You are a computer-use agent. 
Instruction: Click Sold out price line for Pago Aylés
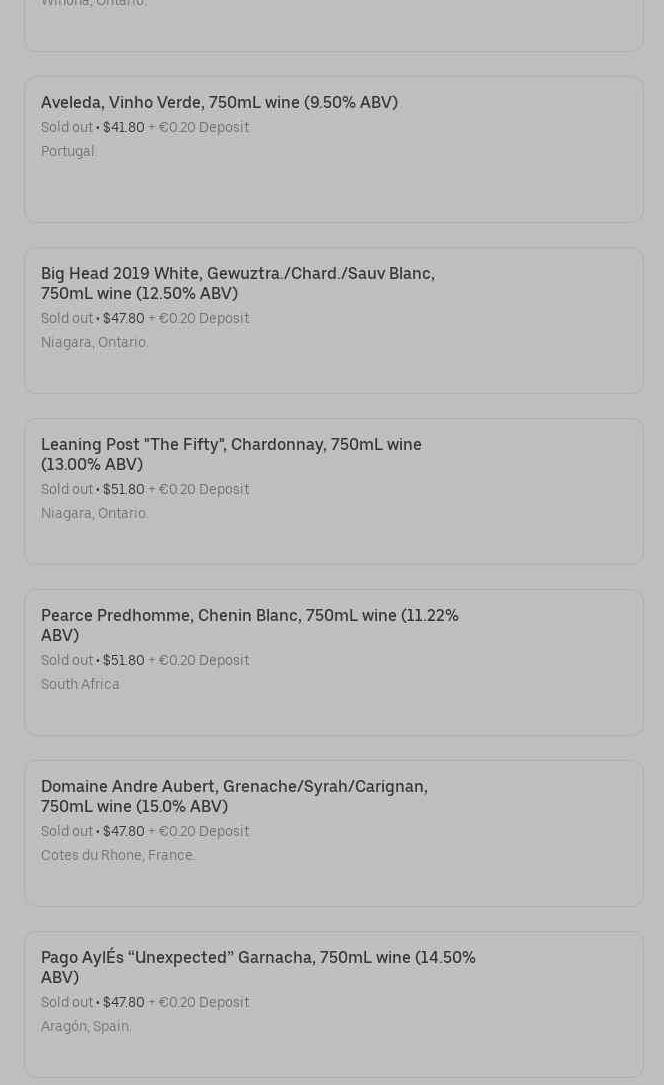coord(145,1002)
